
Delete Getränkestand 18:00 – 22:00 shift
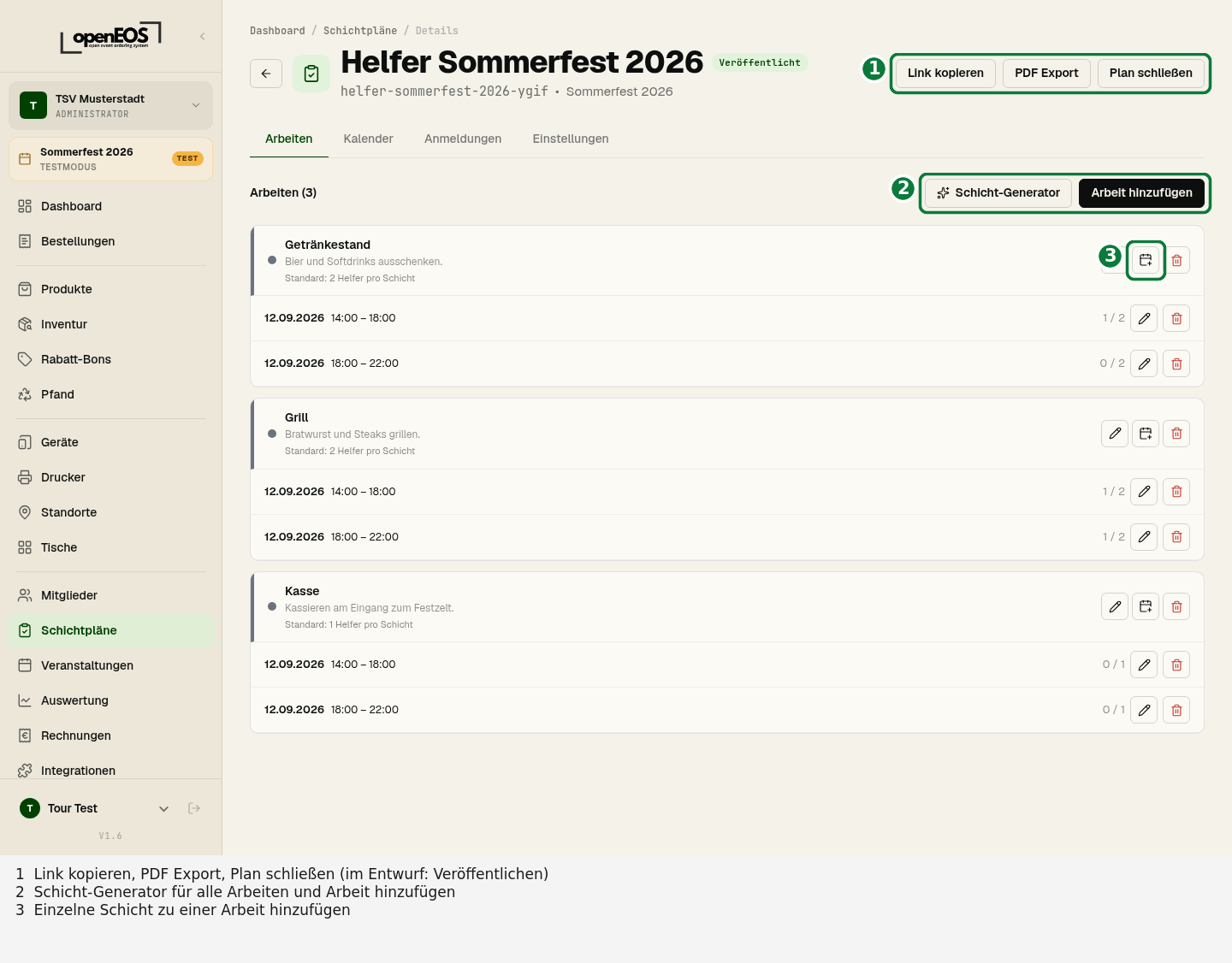pyautogui.click(x=1176, y=363)
